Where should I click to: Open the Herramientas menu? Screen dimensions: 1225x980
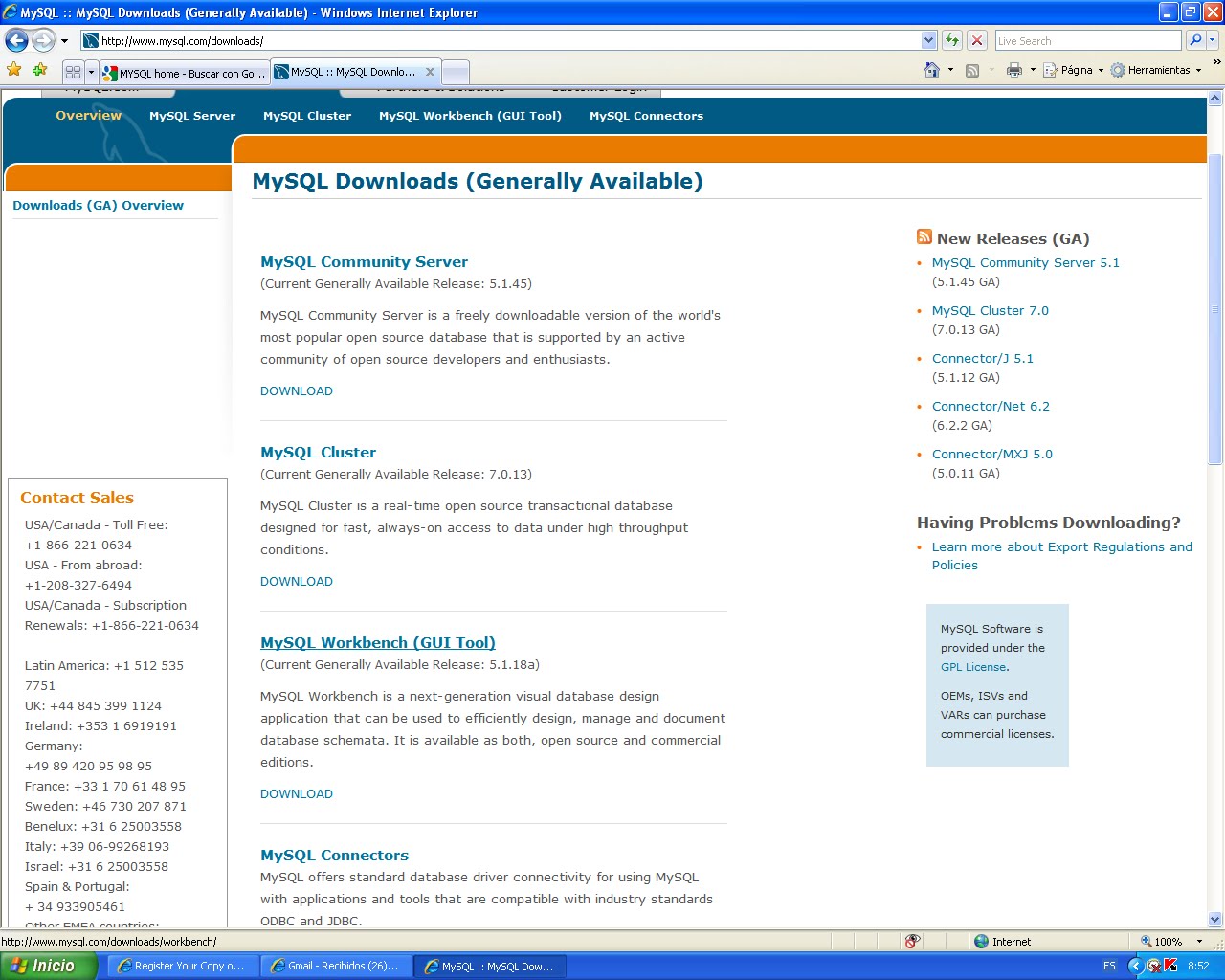1155,70
